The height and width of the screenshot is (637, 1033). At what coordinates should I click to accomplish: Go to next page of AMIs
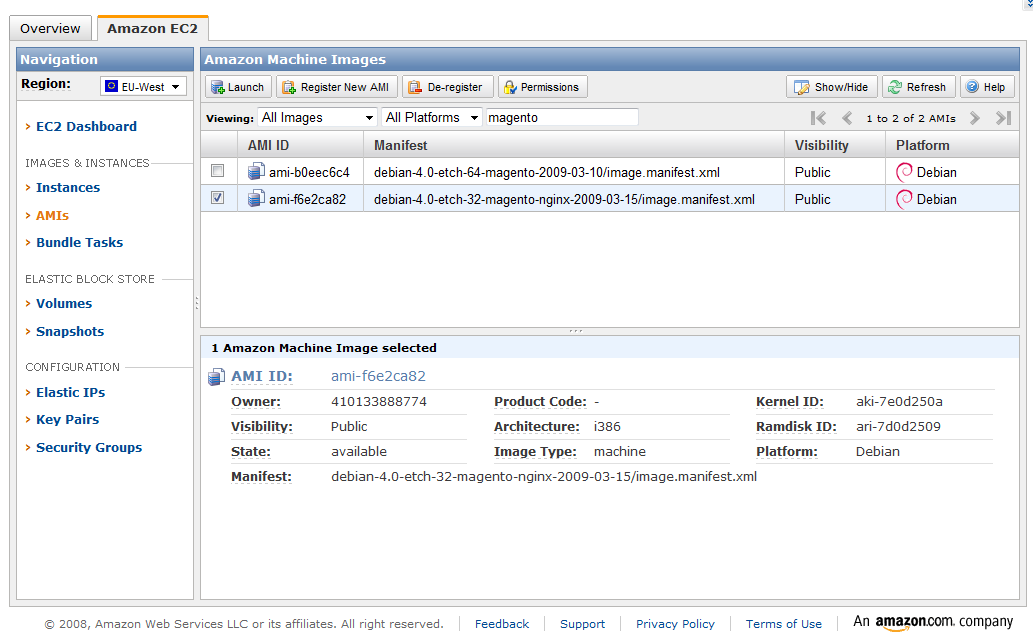[x=974, y=118]
